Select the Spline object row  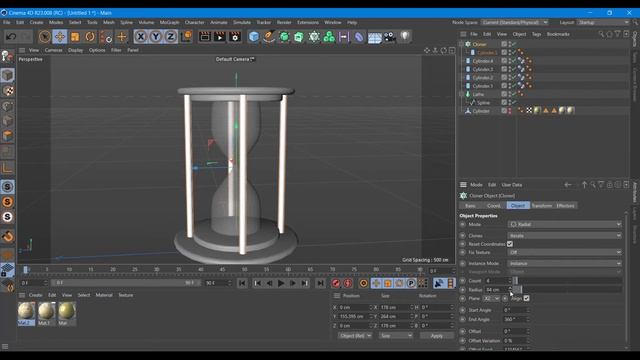coord(483,102)
